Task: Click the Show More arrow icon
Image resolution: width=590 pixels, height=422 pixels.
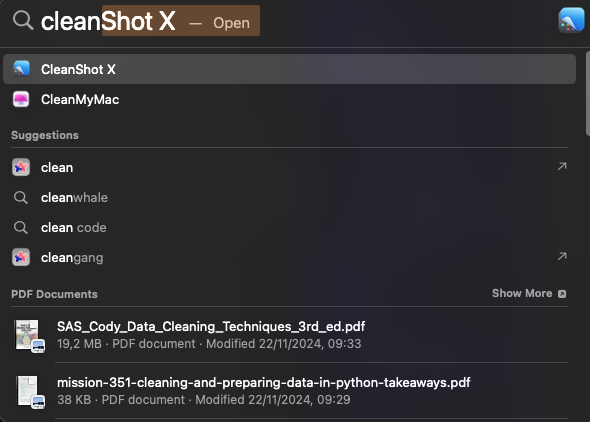Action: click(x=562, y=294)
